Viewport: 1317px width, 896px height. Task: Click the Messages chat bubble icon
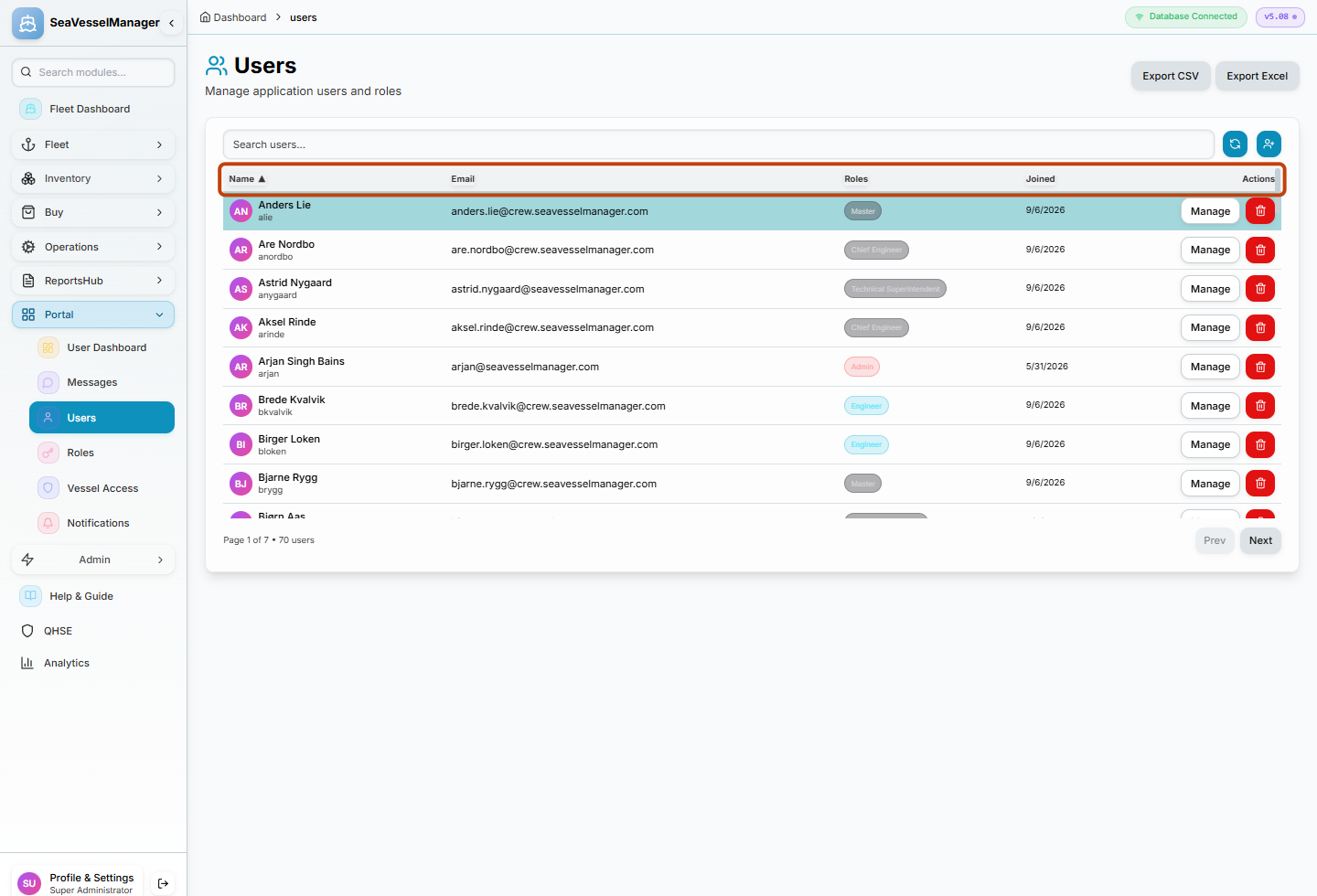(x=48, y=382)
